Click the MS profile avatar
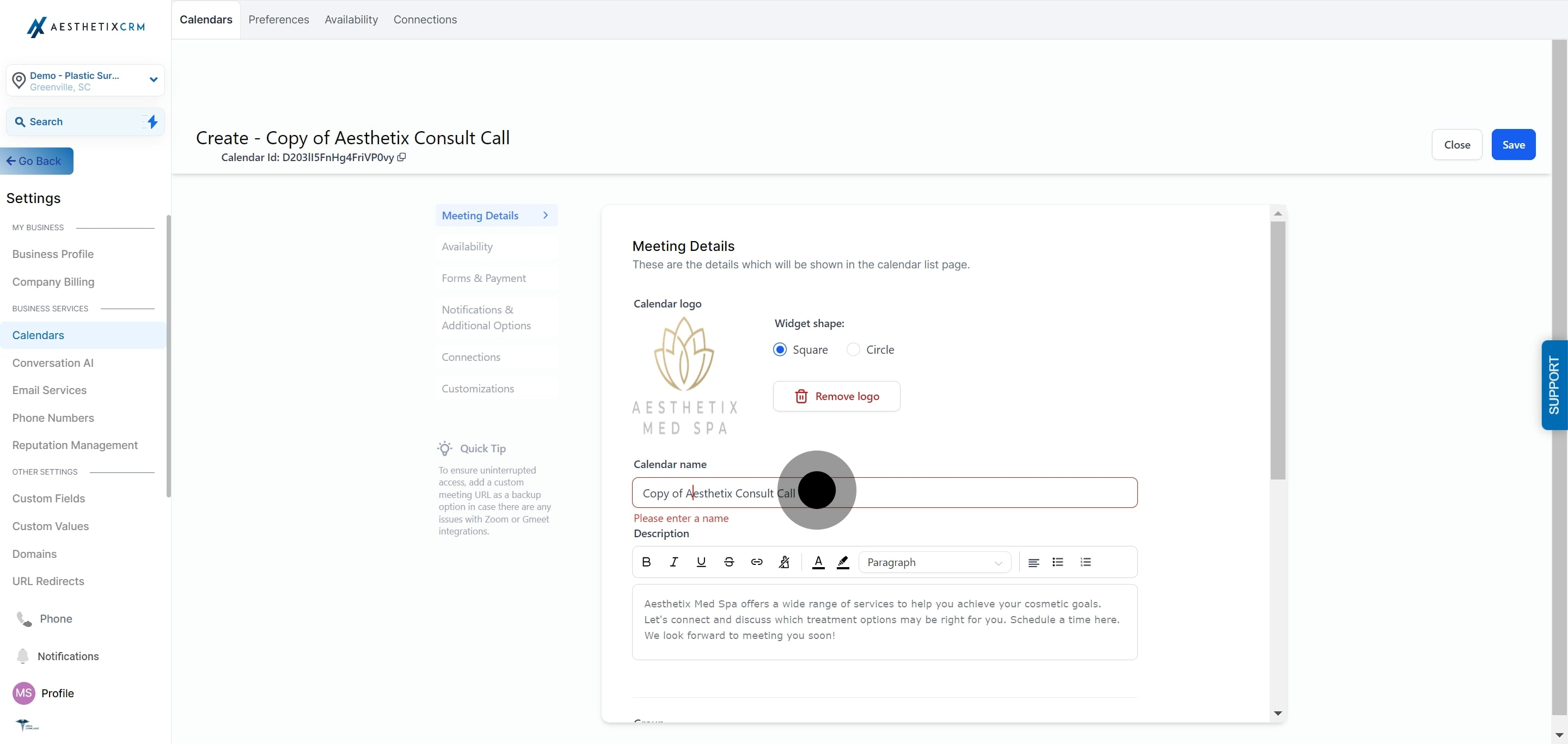The height and width of the screenshot is (744, 1568). pos(24,693)
